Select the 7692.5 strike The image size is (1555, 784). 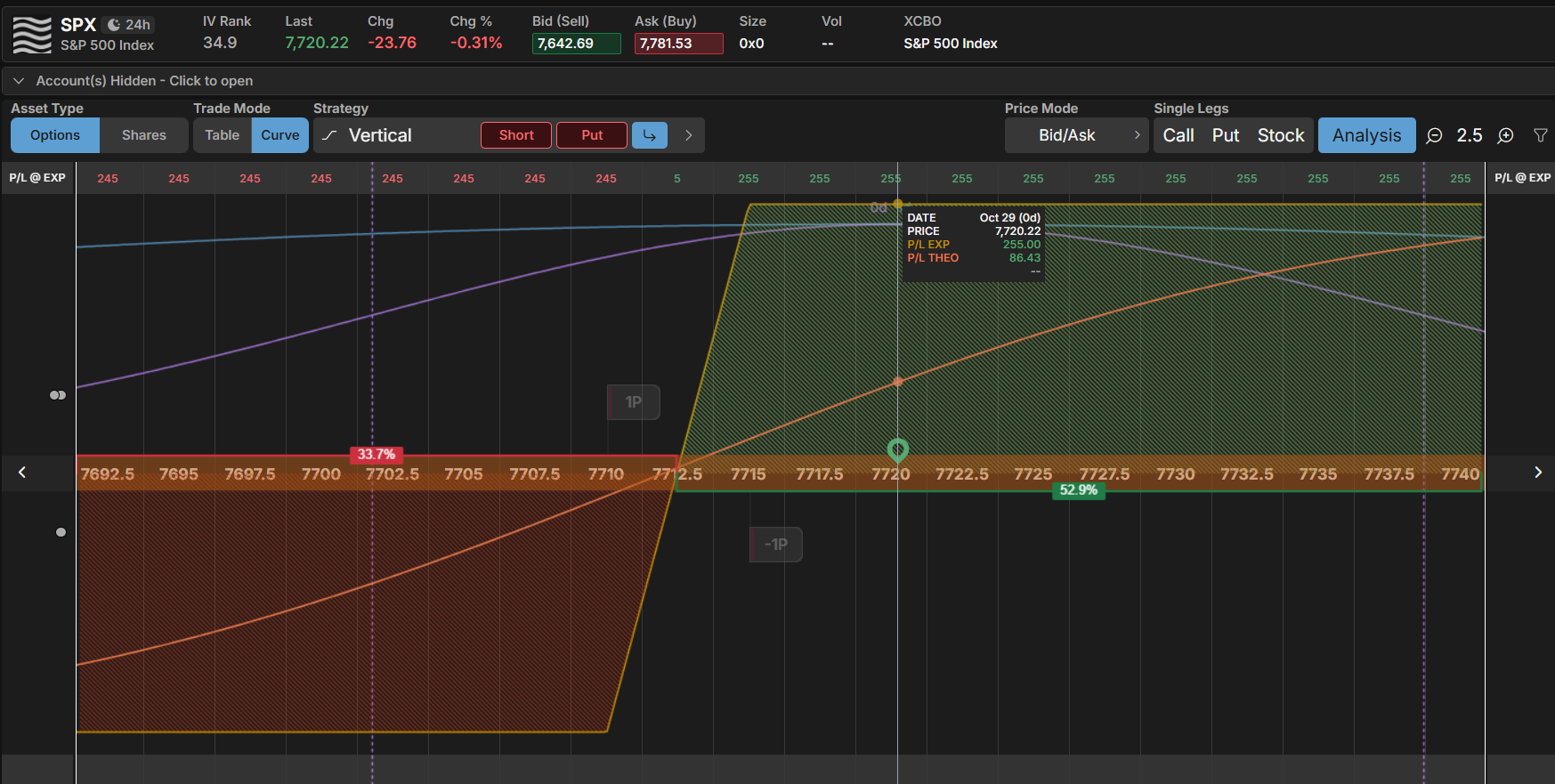[108, 474]
